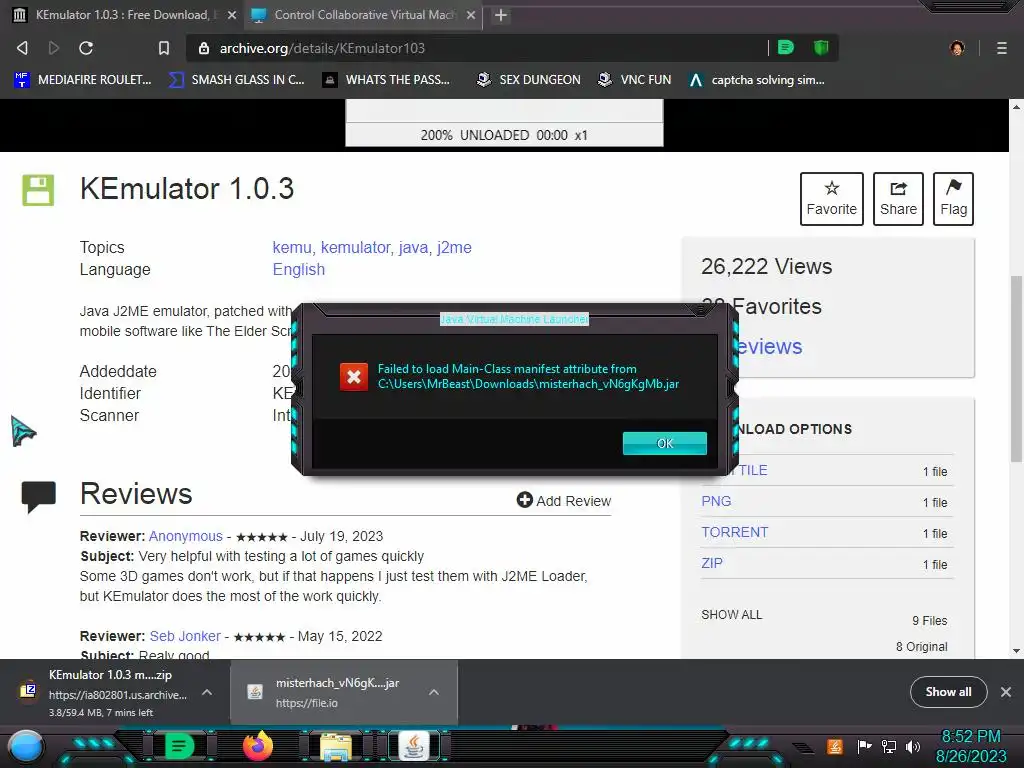
Task: Open the j2me topic link
Action: [455, 248]
